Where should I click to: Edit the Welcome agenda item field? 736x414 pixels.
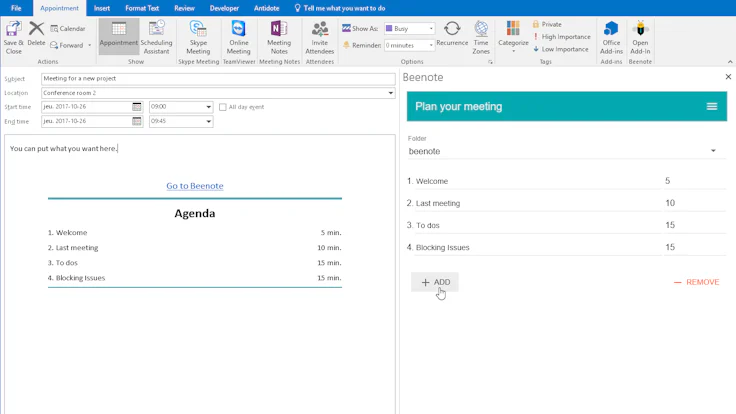538,181
